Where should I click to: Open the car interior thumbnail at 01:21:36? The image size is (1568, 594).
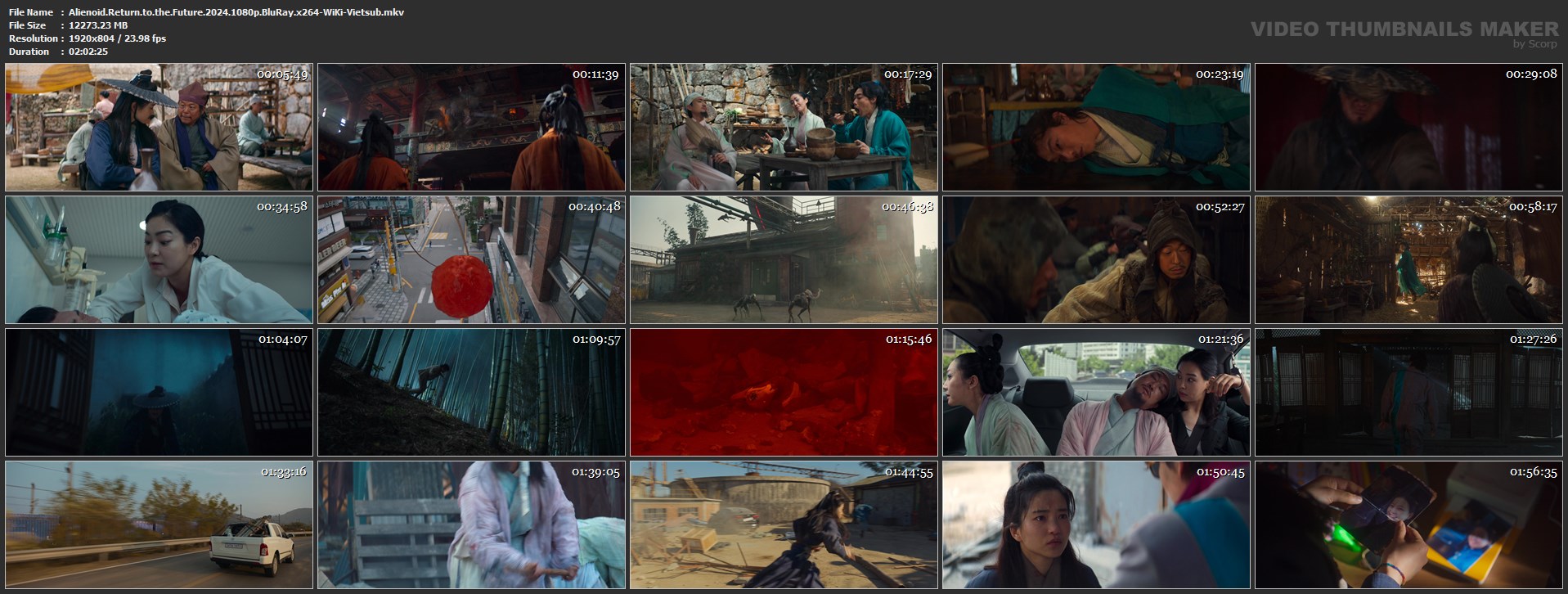point(1096,393)
